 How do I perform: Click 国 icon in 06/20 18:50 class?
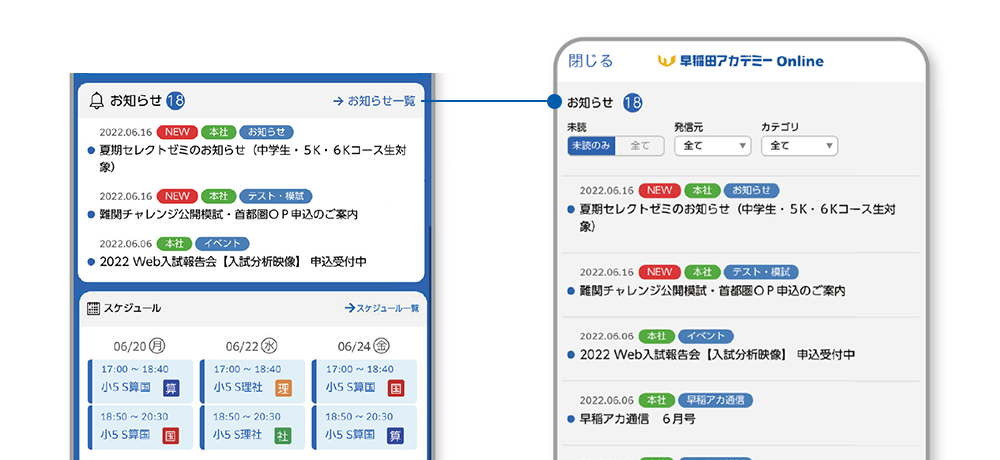click(171, 435)
